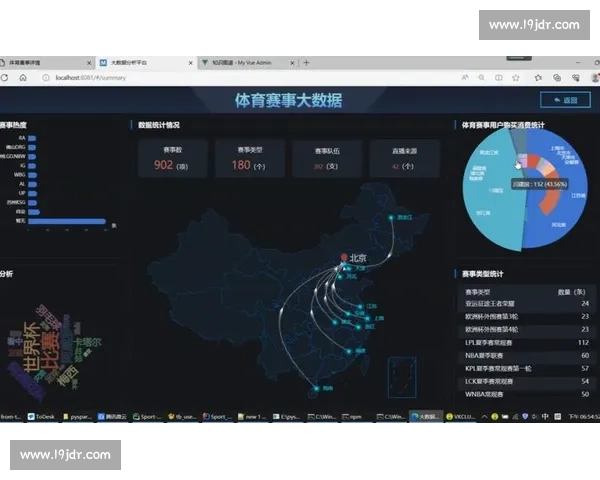
Task: Click the 直播来源 statistic card
Action: click(x=404, y=158)
